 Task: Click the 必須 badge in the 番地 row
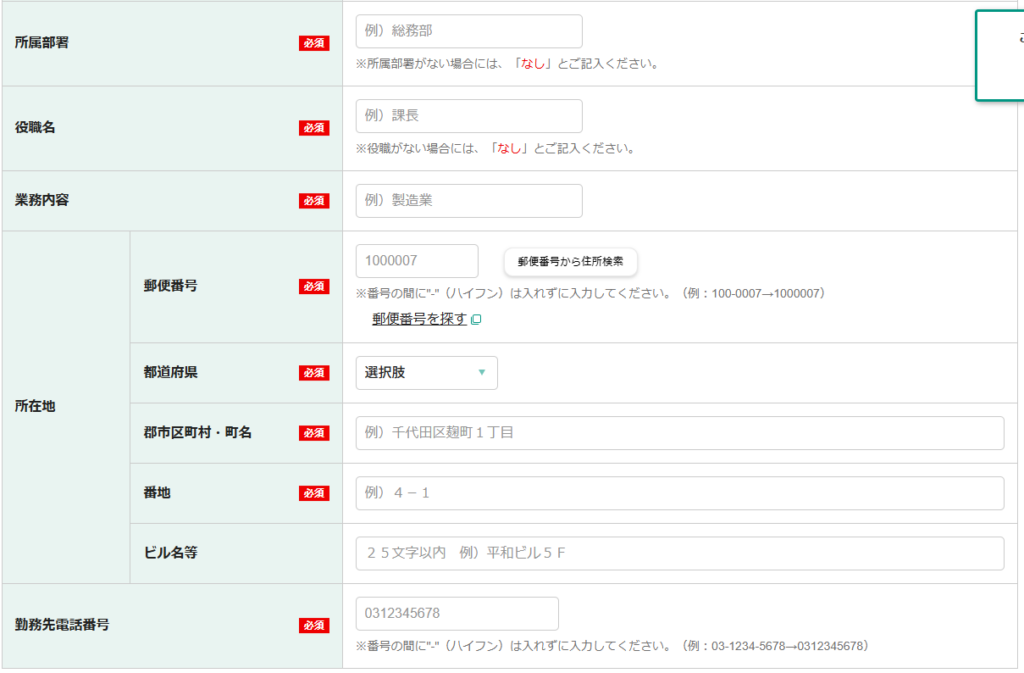(x=313, y=493)
